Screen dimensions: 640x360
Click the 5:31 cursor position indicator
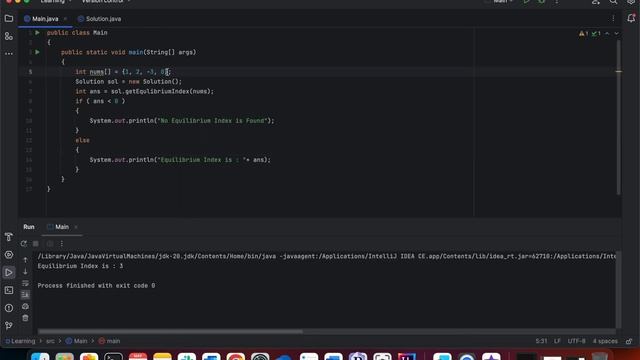(x=541, y=341)
